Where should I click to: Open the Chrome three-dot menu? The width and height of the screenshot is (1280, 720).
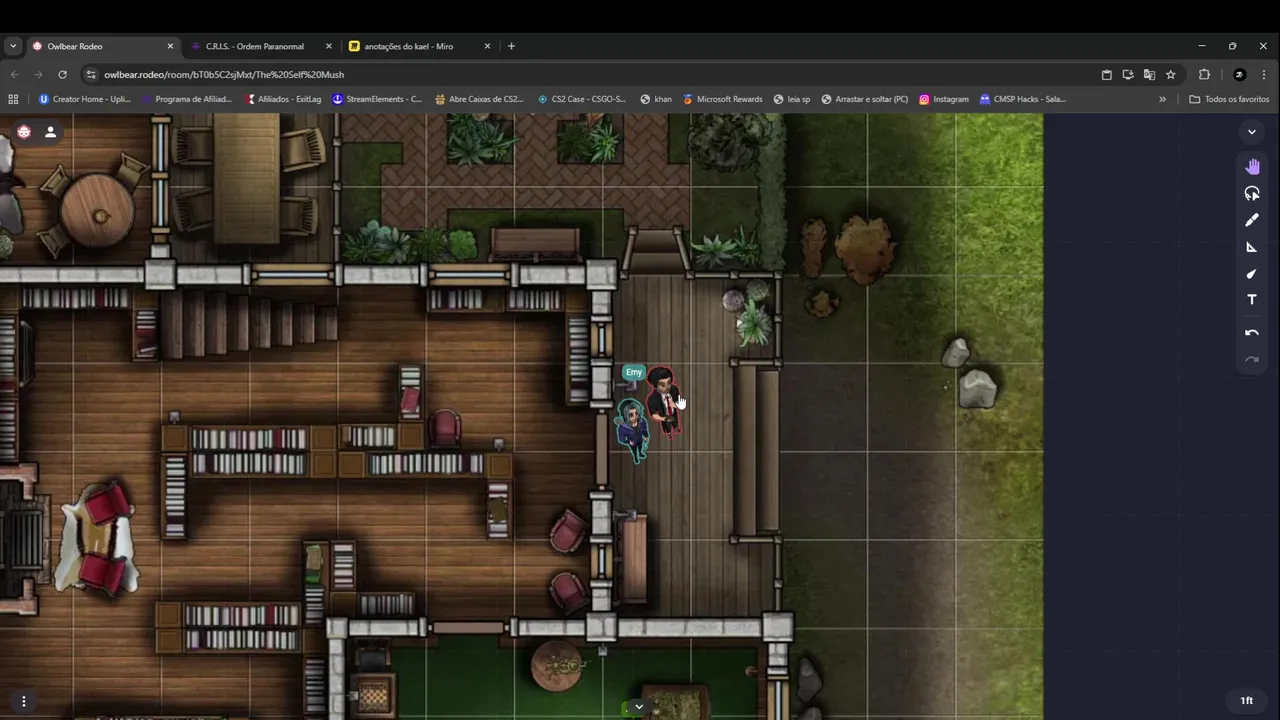(x=1264, y=74)
